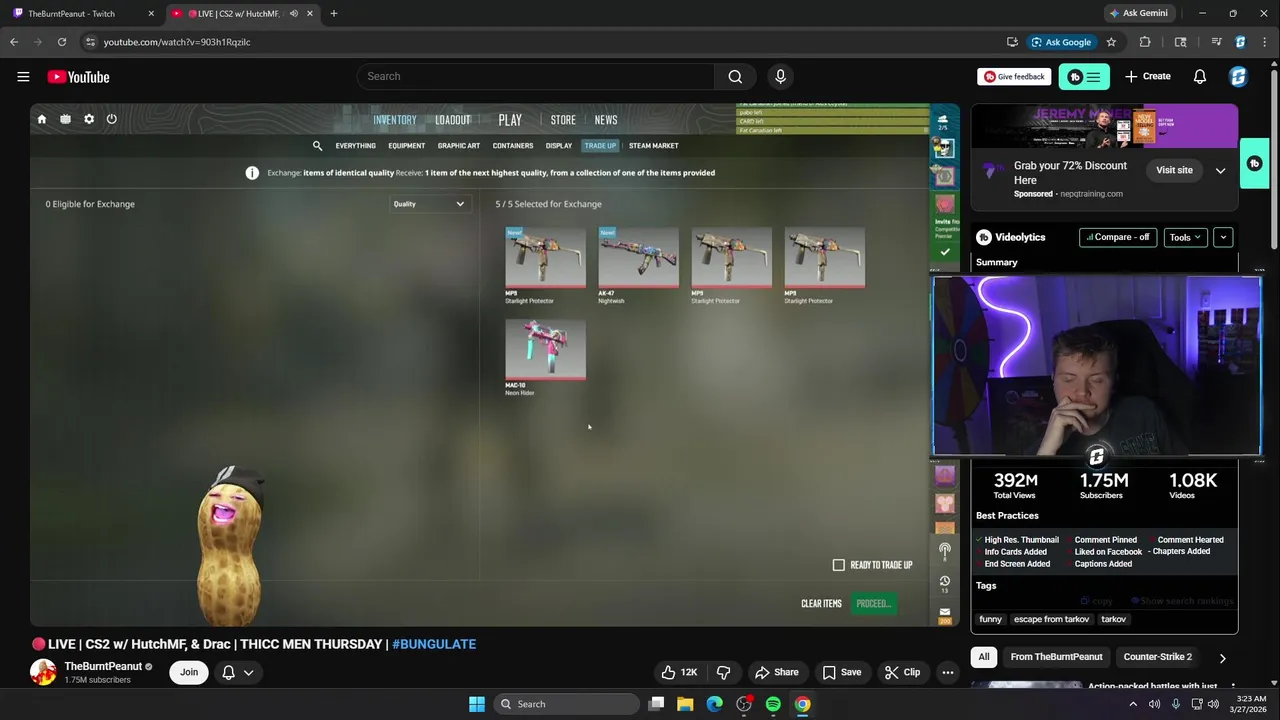The width and height of the screenshot is (1280, 720).
Task: Open the YouTube account avatar menu
Action: tap(1238, 76)
